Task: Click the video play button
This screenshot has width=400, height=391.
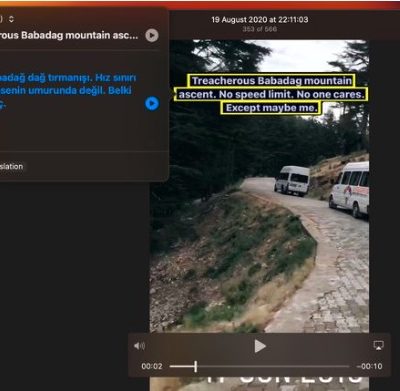Action: click(x=260, y=346)
